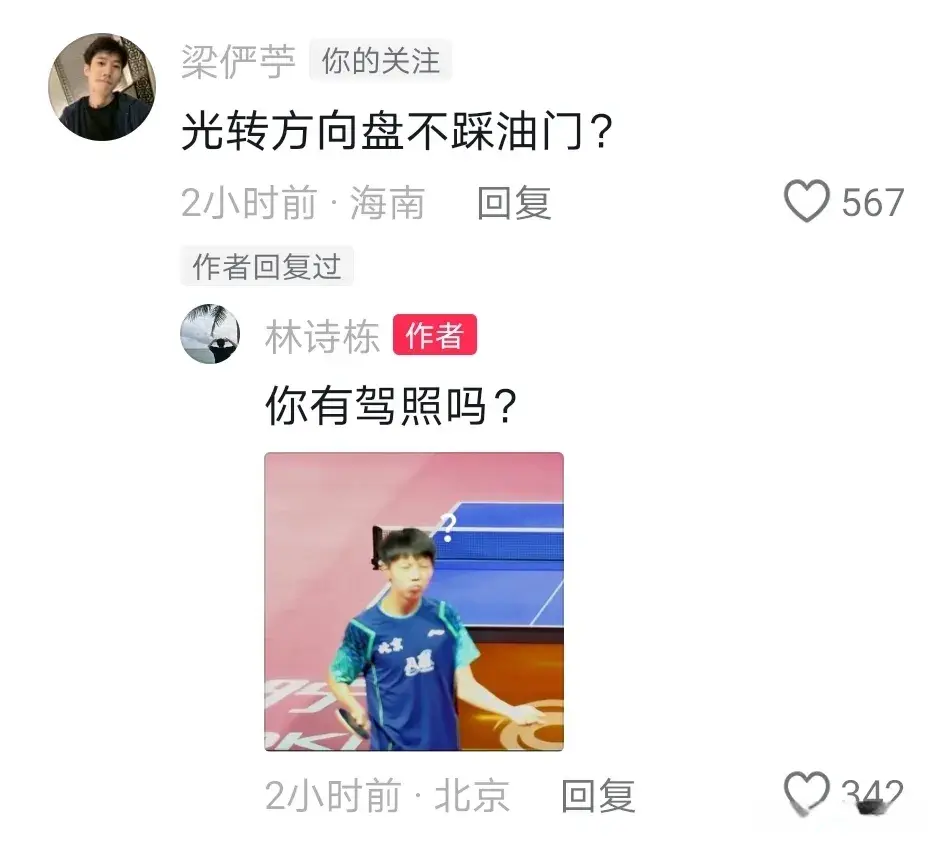
Task: Tap the 北京 location label
Action: pyautogui.click(x=471, y=796)
